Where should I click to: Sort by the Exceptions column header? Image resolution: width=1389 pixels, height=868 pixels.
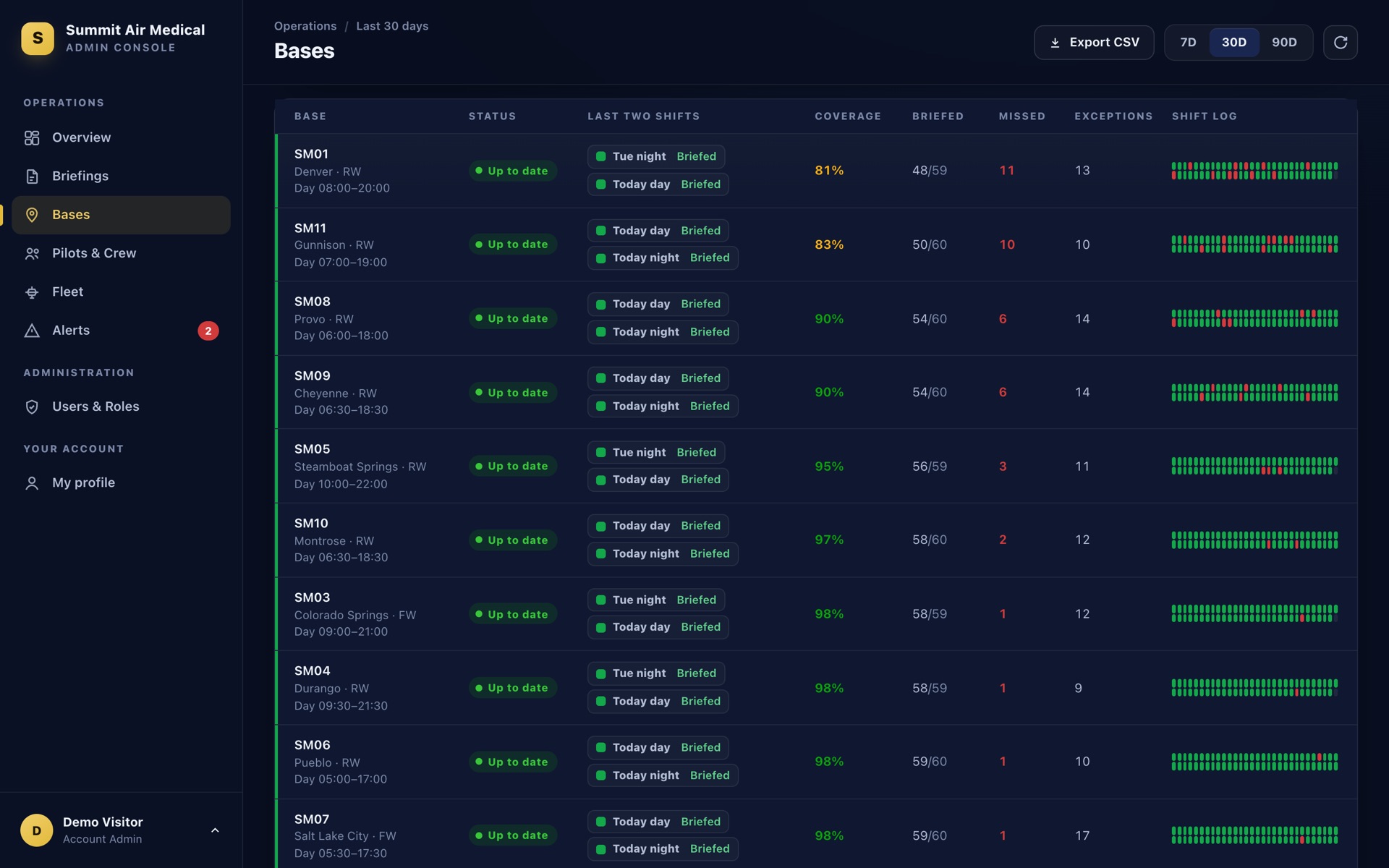point(1113,116)
